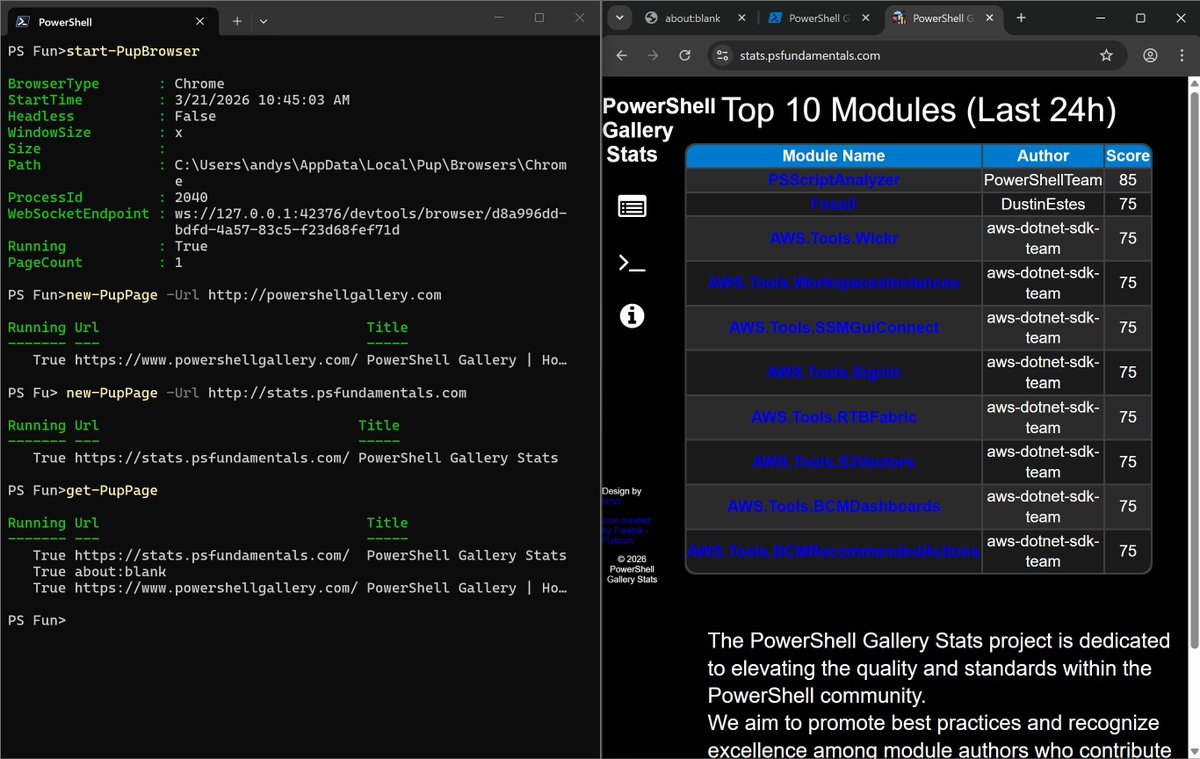1200x759 pixels.
Task: Click the PowerShell Gallery Stats site title
Action: [x=643, y=131]
